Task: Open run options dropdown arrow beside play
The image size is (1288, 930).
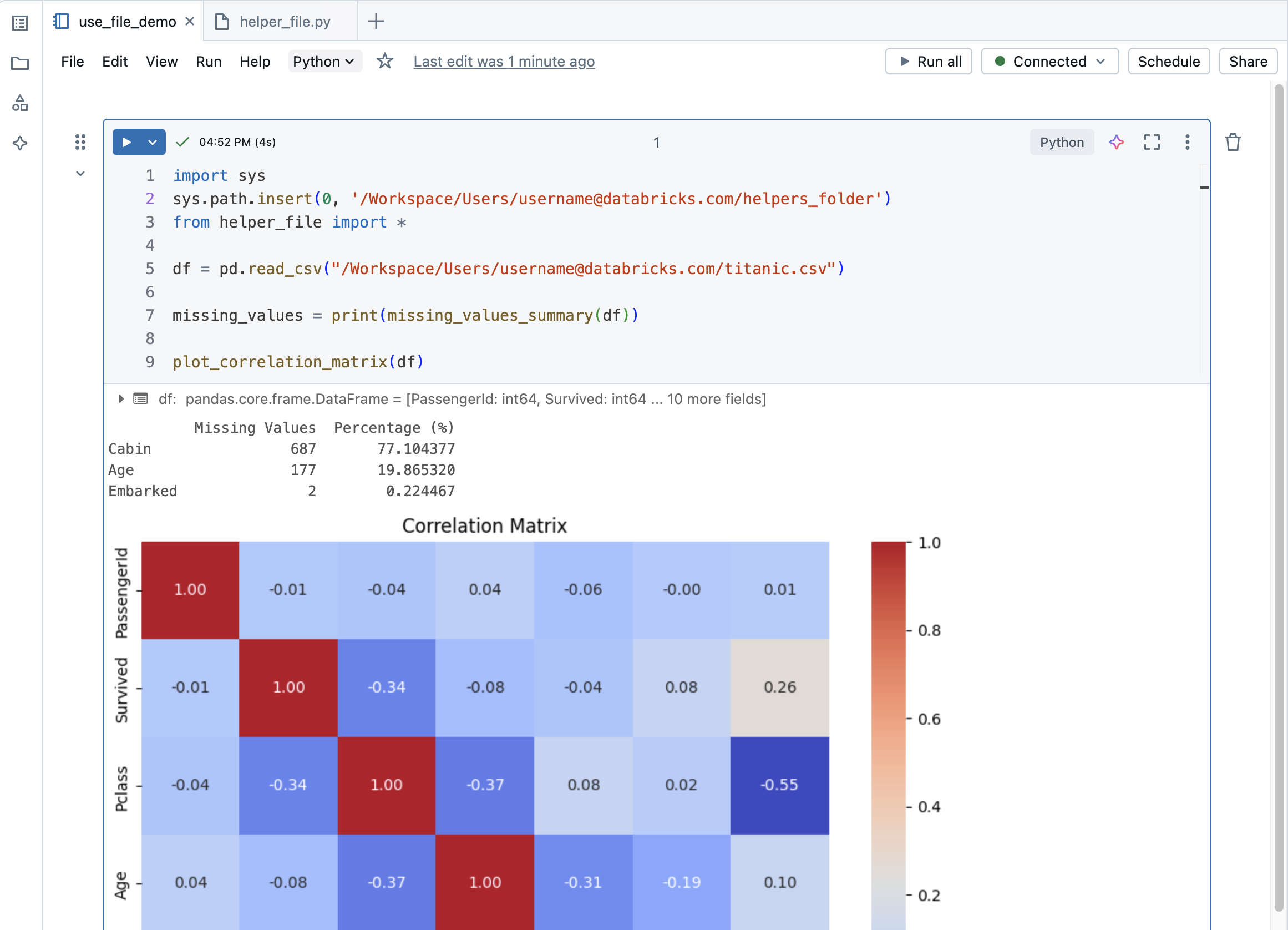Action: [152, 142]
